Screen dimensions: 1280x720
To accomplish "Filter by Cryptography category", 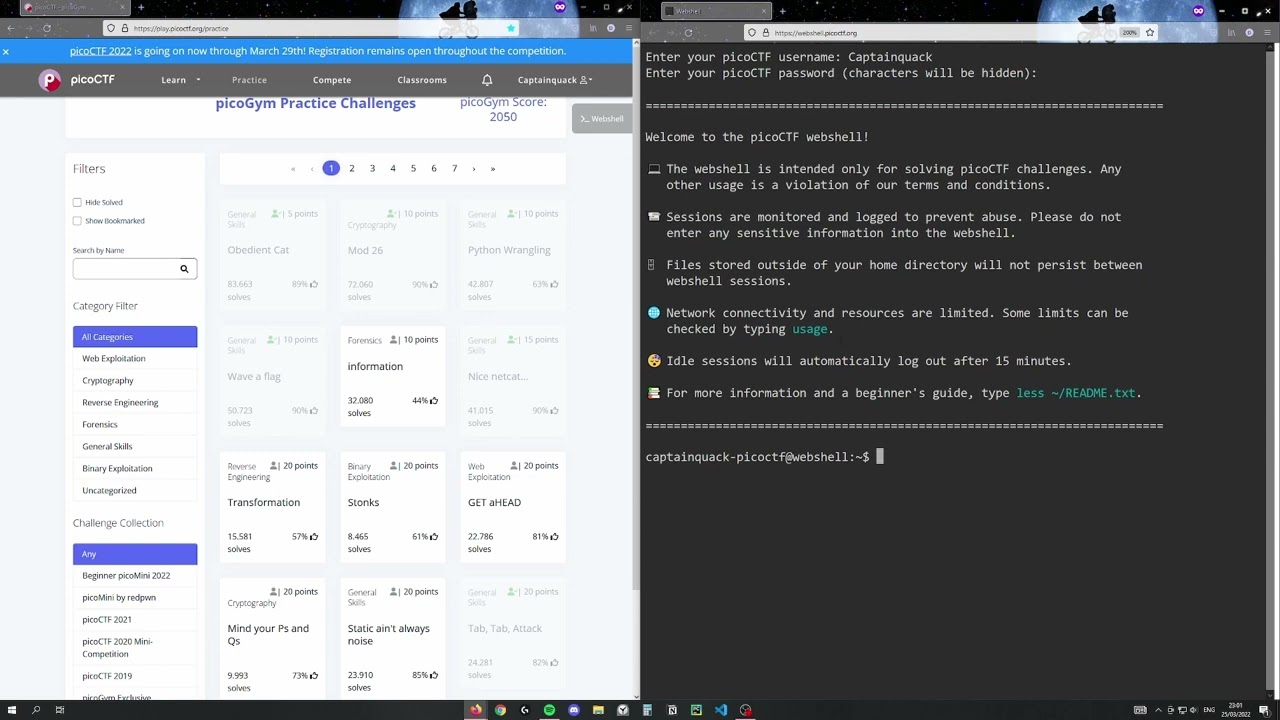I will coord(135,381).
